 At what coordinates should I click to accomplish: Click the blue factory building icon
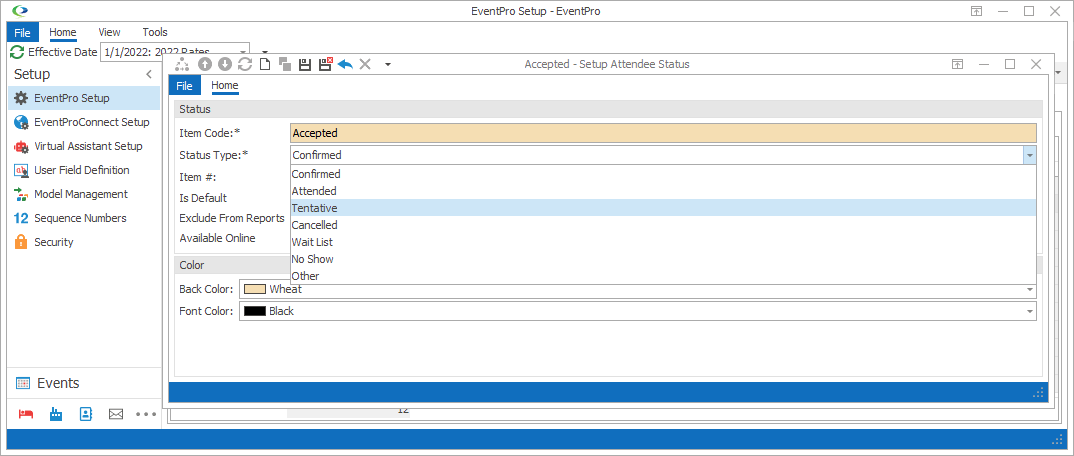click(55, 414)
